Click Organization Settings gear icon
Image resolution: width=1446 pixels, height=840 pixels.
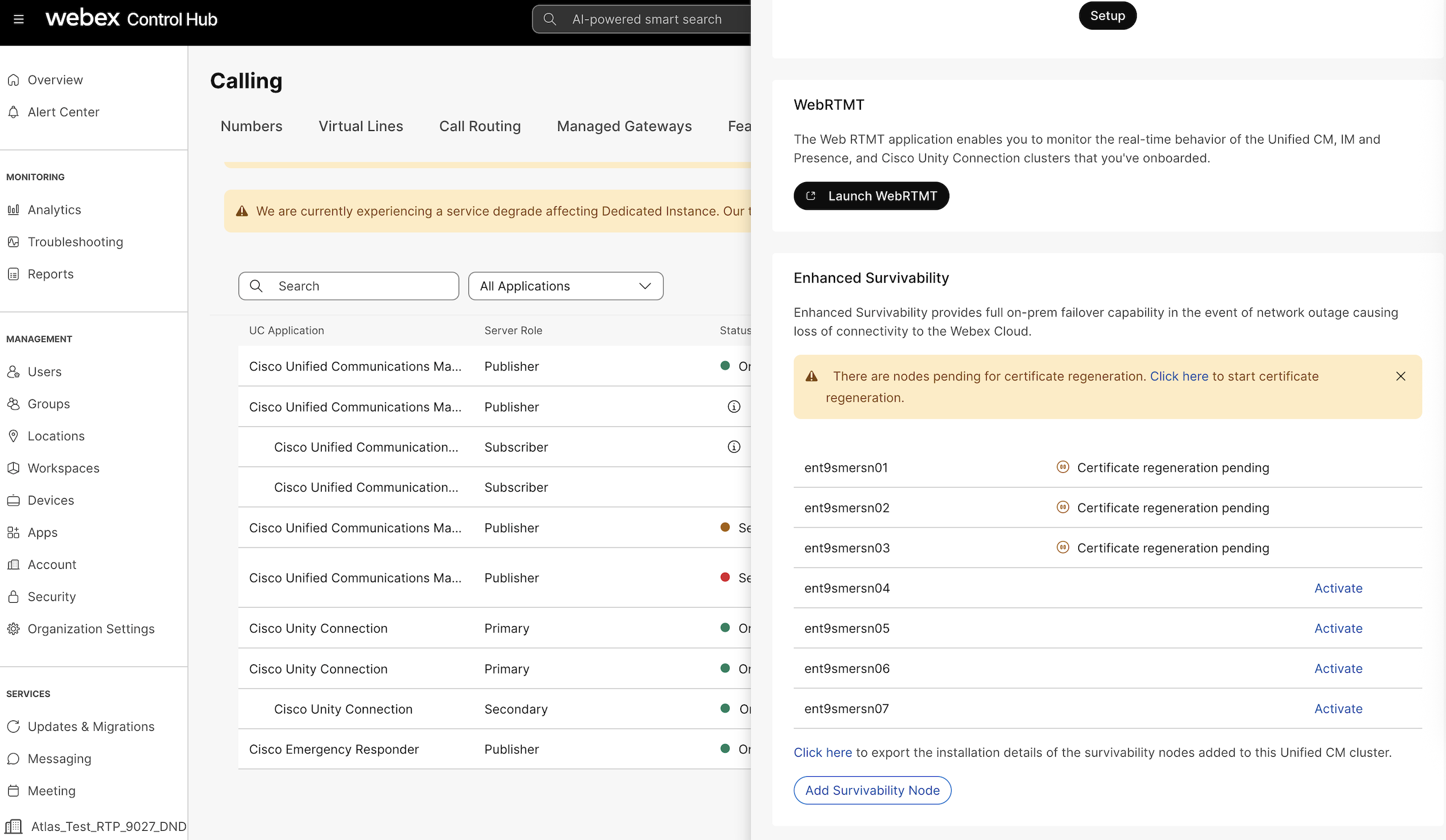pyautogui.click(x=14, y=629)
